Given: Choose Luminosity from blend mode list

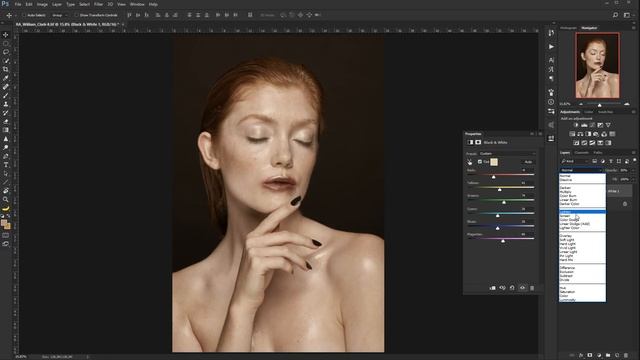Looking at the screenshot, I should point(582,300).
